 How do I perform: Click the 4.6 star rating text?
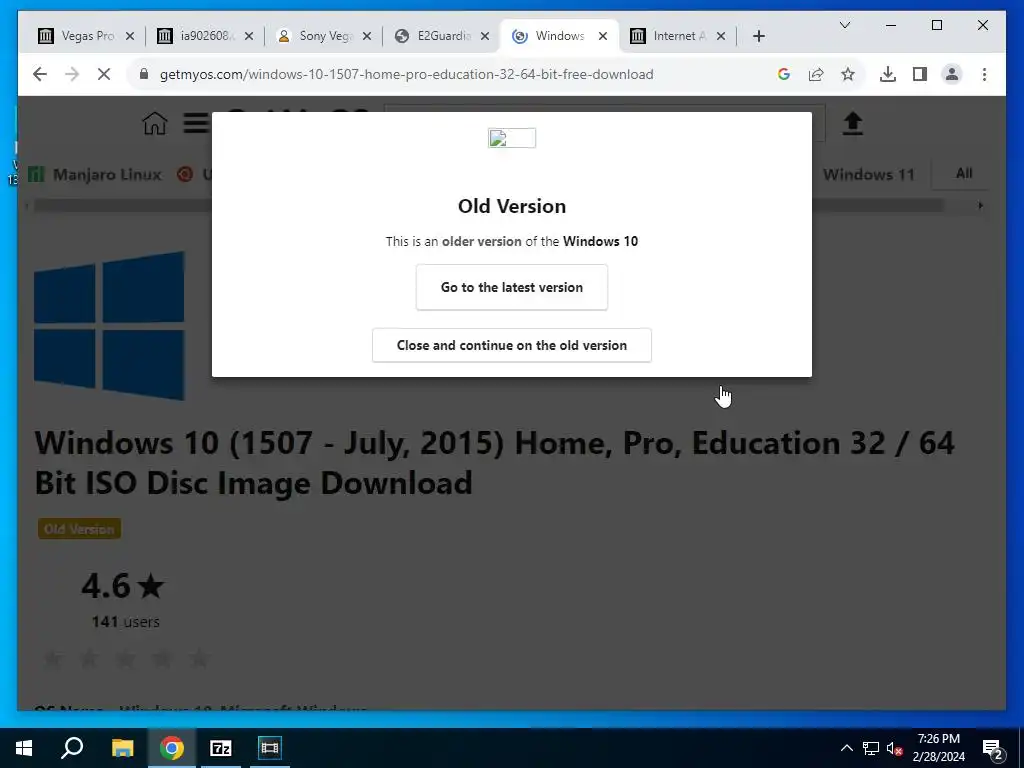click(x=122, y=586)
